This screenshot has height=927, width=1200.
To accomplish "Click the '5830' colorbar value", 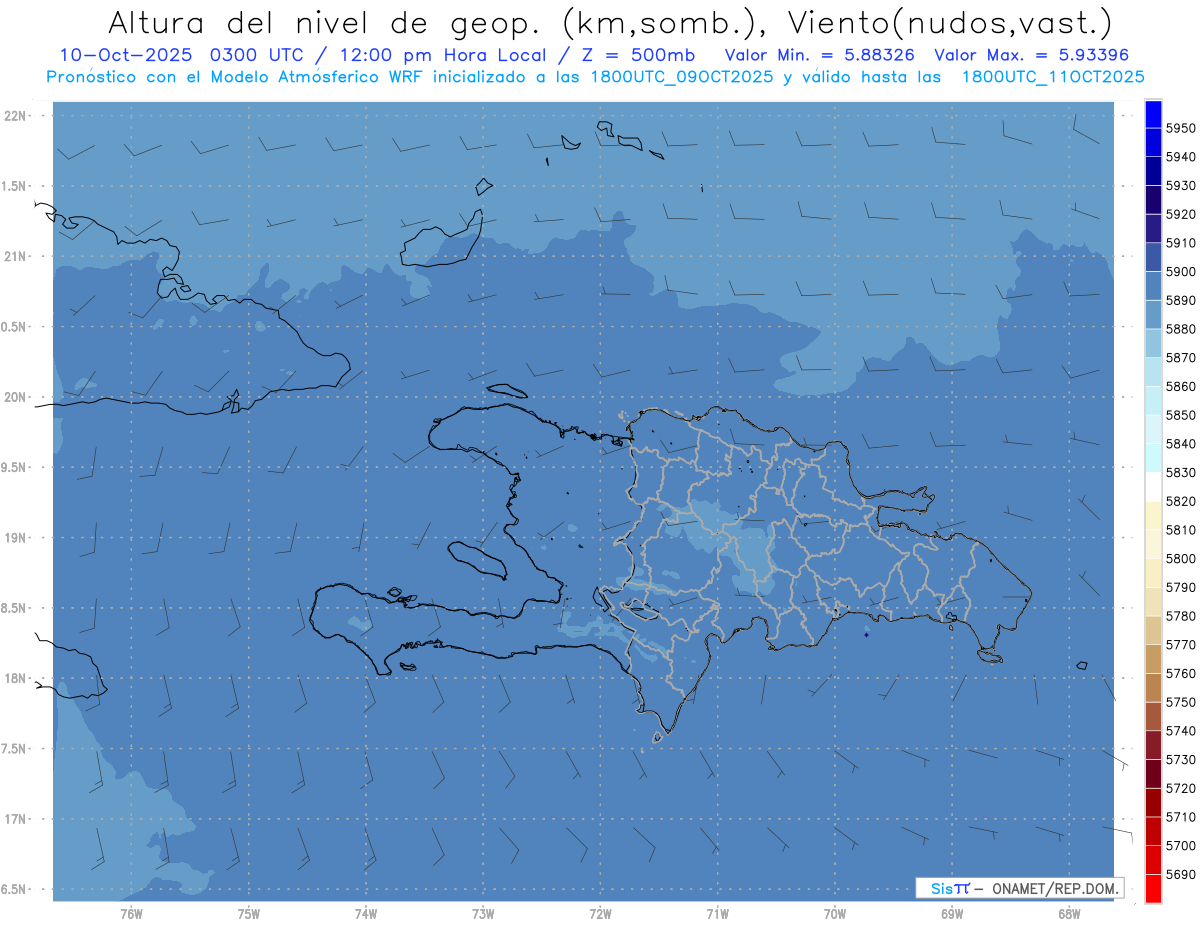I will click(1180, 472).
